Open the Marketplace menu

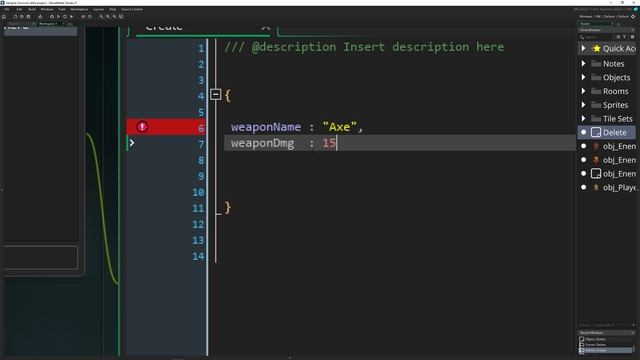(x=79, y=9)
